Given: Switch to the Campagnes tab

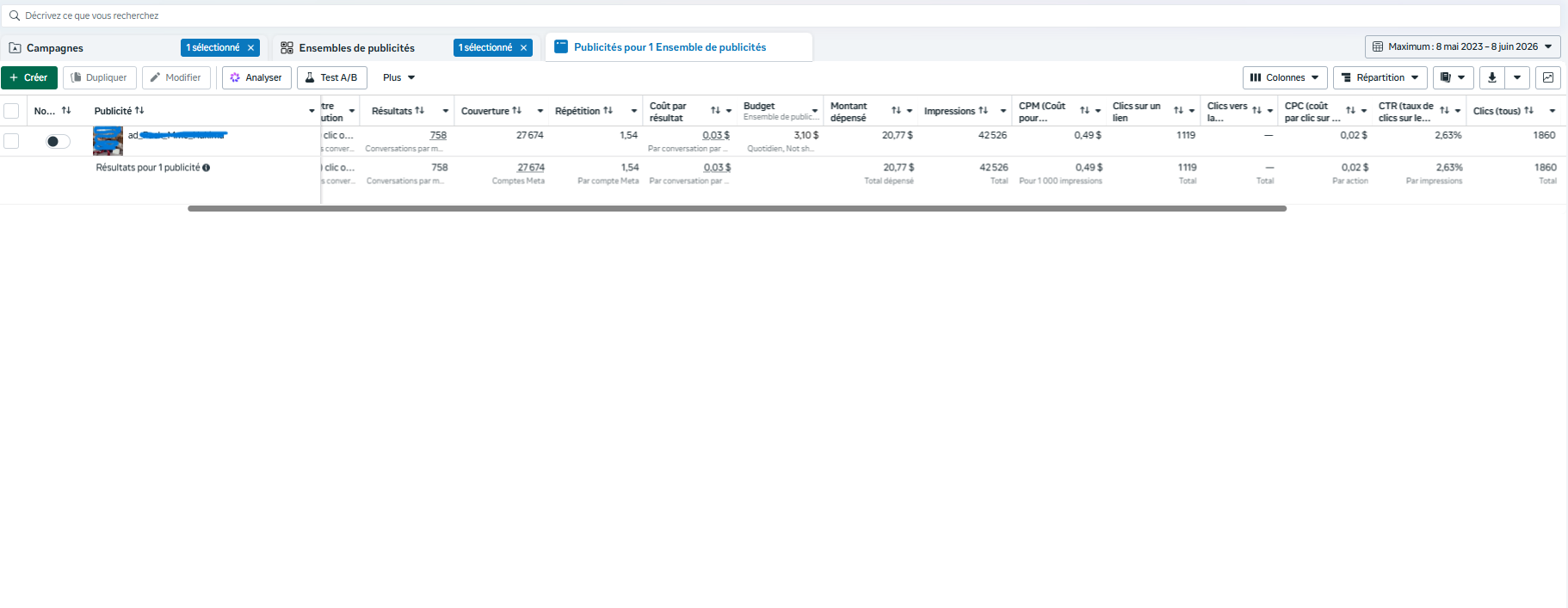Looking at the screenshot, I should click(55, 48).
